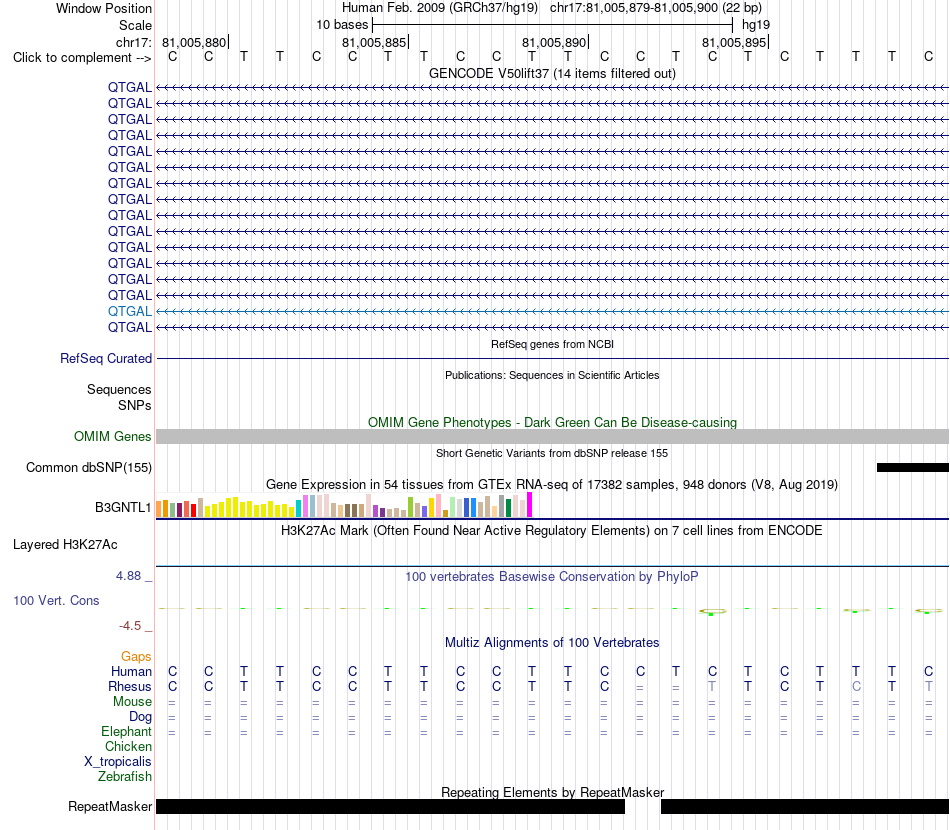Open 'OMIM Gene Phenotypes - Dark Green' track title

(x=552, y=422)
